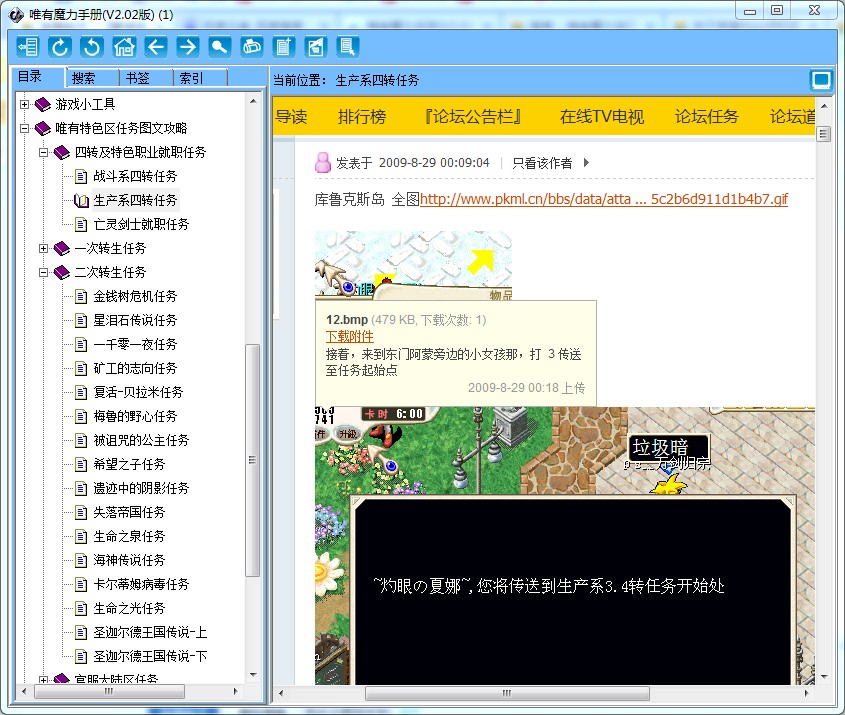Go to the home page via house icon
Screen dimensions: 845x715
(123, 46)
